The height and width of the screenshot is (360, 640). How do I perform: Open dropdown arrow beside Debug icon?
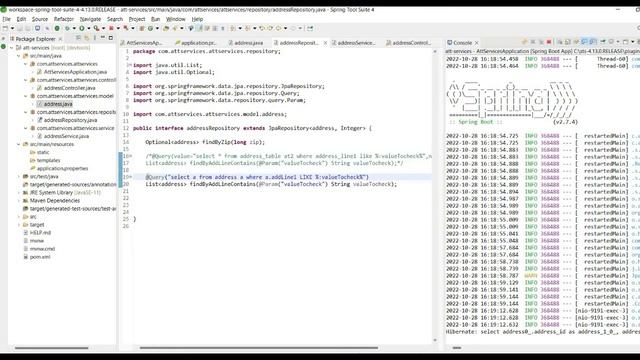tap(74, 28)
